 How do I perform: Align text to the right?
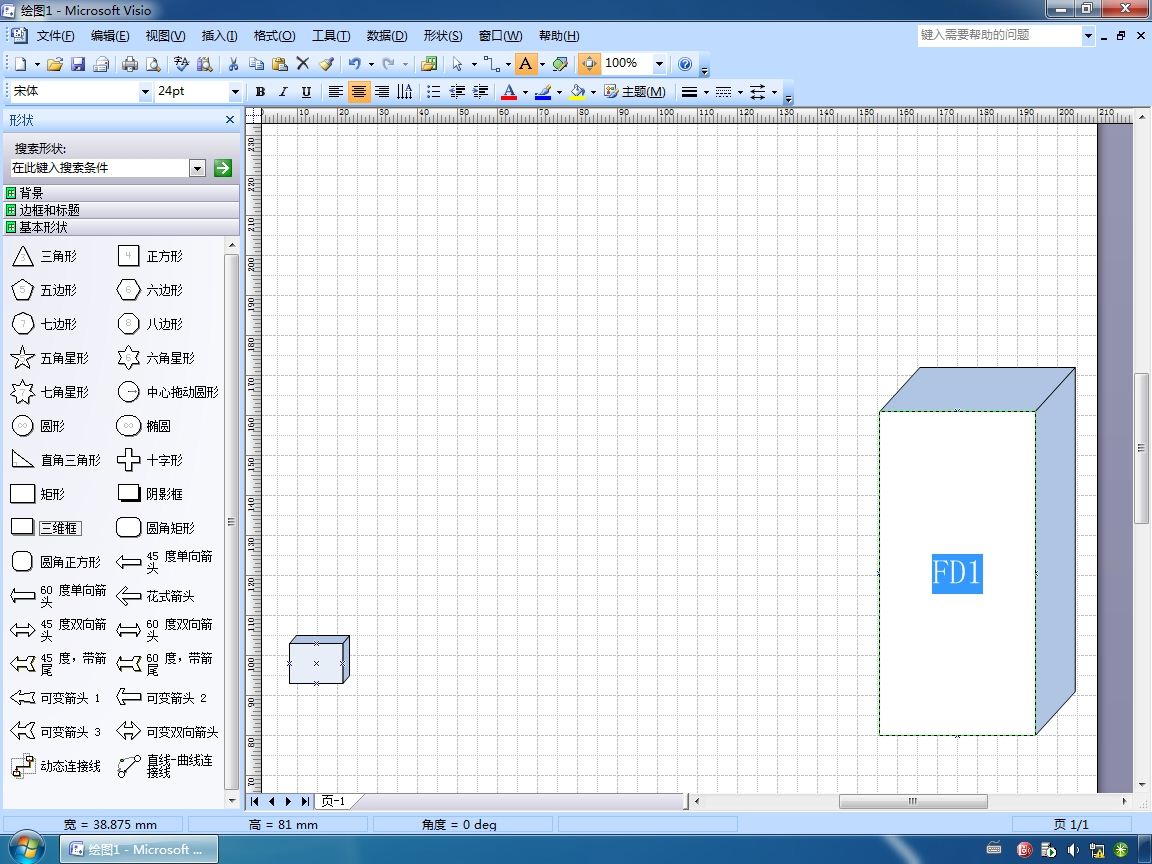click(x=382, y=92)
